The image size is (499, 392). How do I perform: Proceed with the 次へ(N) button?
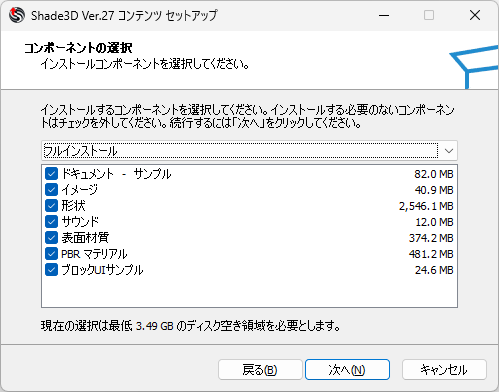[x=347, y=369]
